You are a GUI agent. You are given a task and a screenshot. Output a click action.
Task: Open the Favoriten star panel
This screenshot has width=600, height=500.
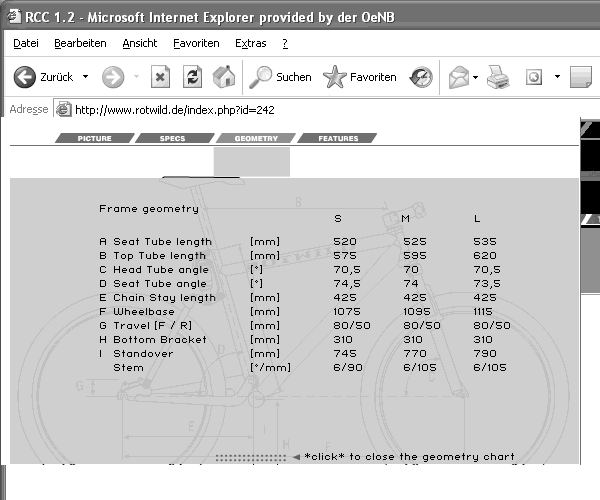click(334, 77)
